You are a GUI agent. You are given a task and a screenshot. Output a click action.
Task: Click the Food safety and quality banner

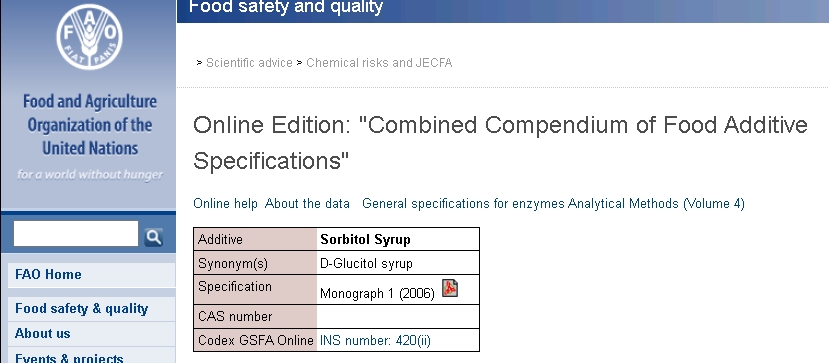(x=286, y=7)
